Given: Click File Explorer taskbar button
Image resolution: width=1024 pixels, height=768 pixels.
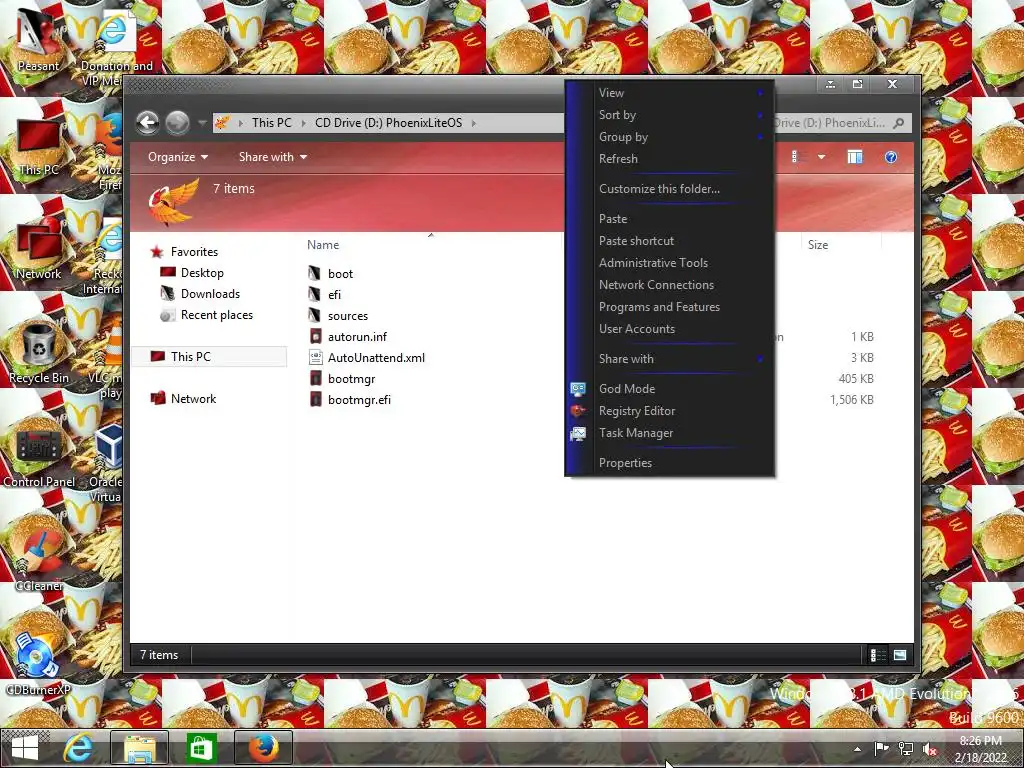Looking at the screenshot, I should click(x=139, y=748).
